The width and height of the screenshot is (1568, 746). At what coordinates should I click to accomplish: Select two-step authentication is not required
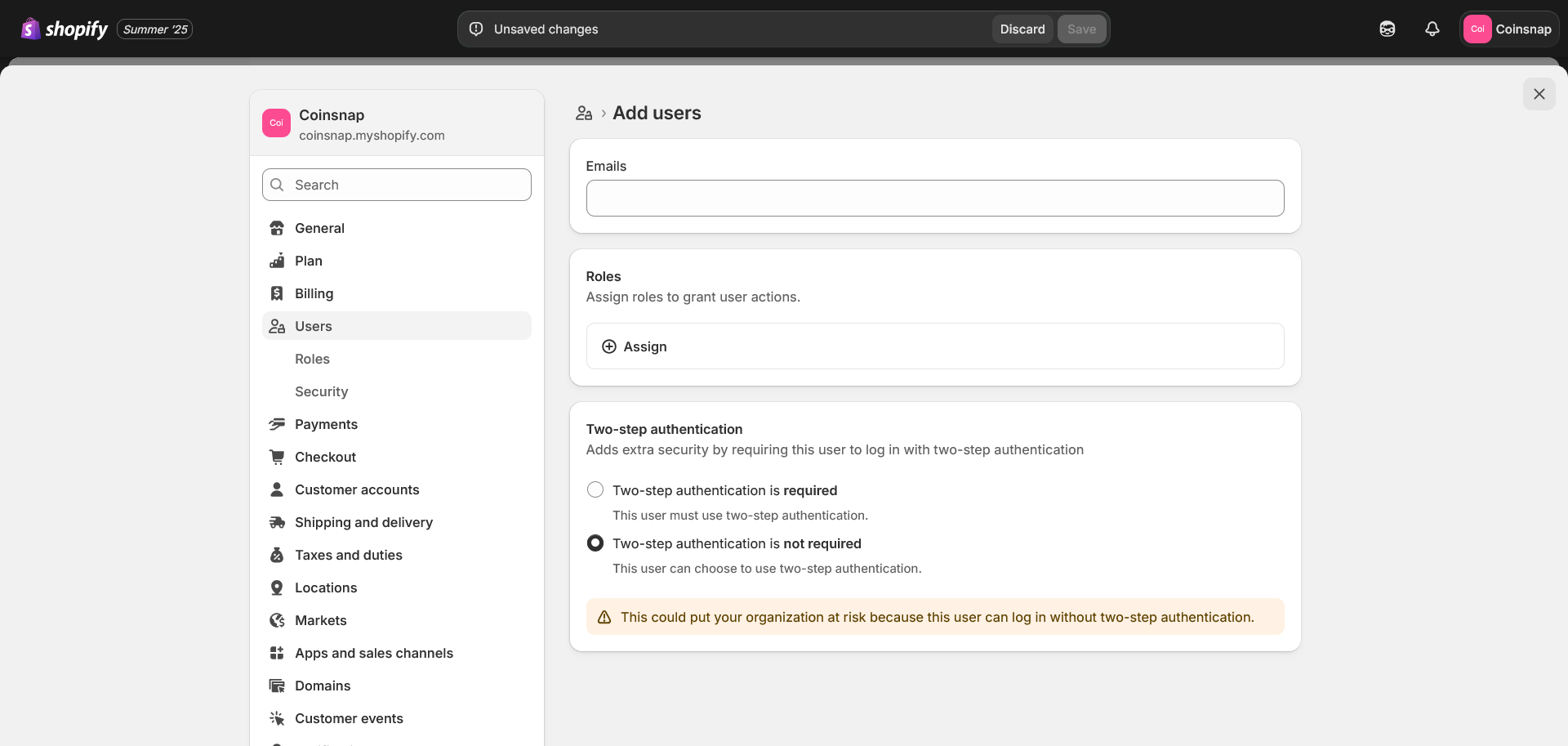click(595, 543)
